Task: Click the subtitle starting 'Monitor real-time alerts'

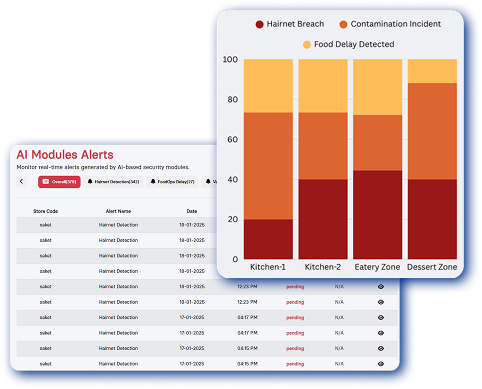Action: click(x=103, y=167)
